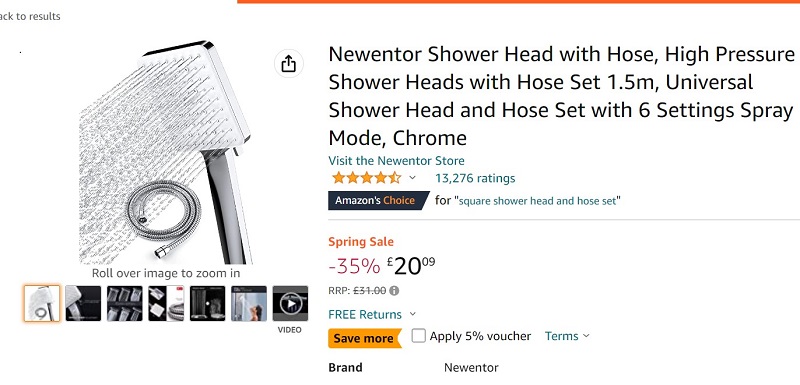Click the share icon beside product image
The width and height of the screenshot is (800, 385).
click(x=289, y=64)
